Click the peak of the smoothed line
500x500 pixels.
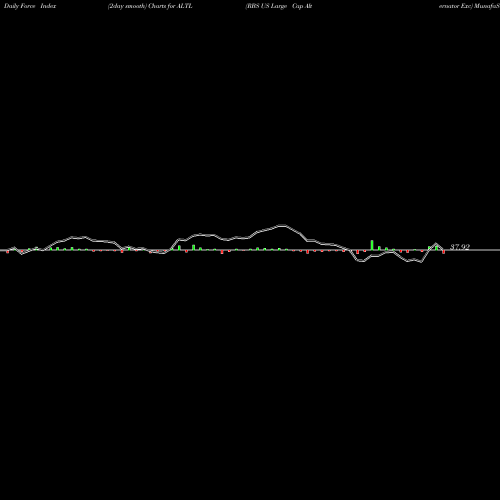[x=282, y=226]
